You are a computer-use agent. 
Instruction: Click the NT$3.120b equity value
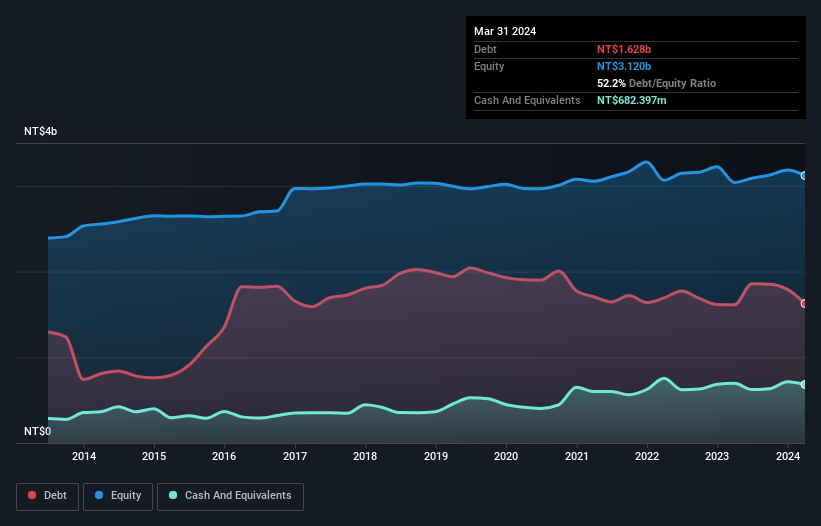(624, 66)
